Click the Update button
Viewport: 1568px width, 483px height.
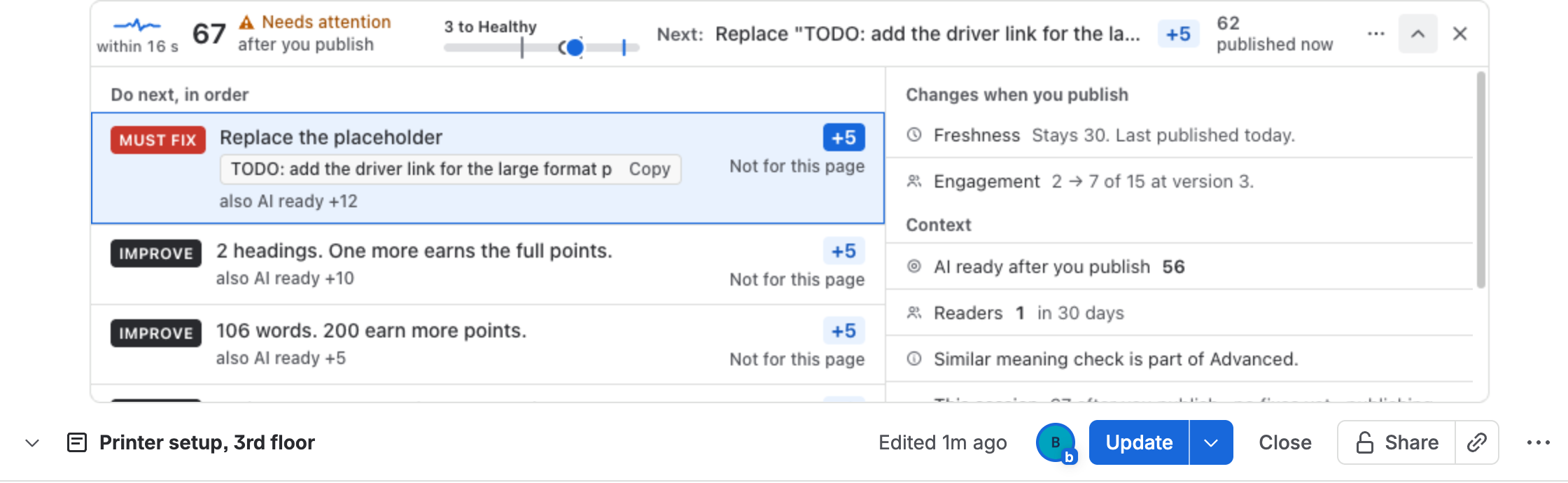1139,442
